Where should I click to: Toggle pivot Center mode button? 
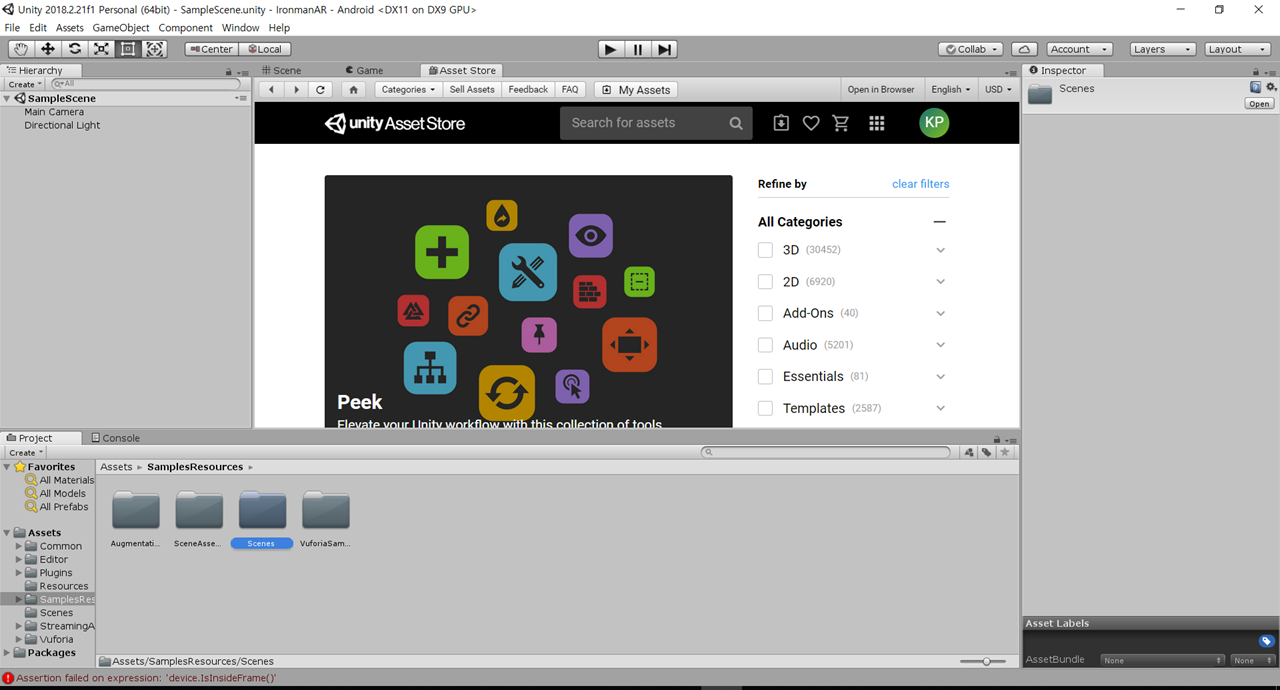[x=212, y=49]
